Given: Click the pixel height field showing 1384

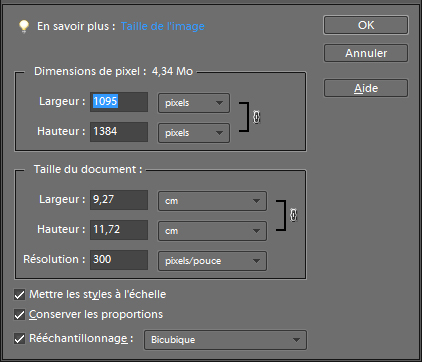Looking at the screenshot, I should tap(119, 132).
